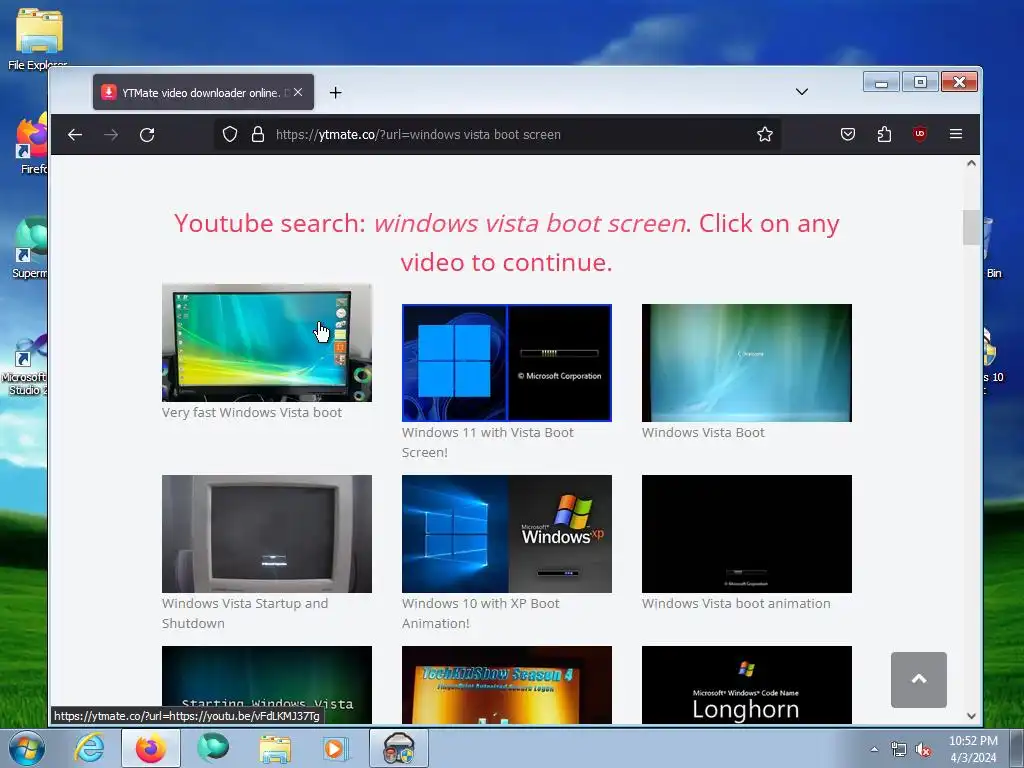Viewport: 1024px width, 768px height.
Task: Open the clock showing 10:52 PM
Action: 973,749
